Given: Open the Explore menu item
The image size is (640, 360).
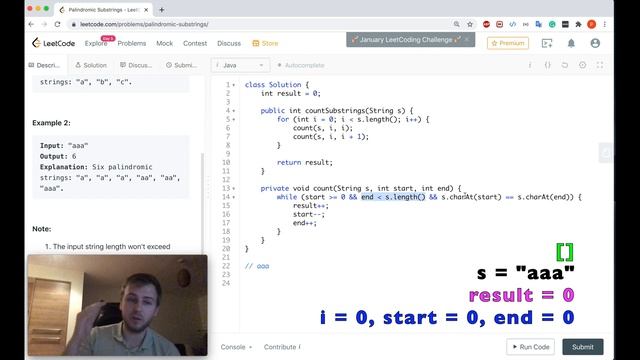Looking at the screenshot, I should click(x=96, y=43).
